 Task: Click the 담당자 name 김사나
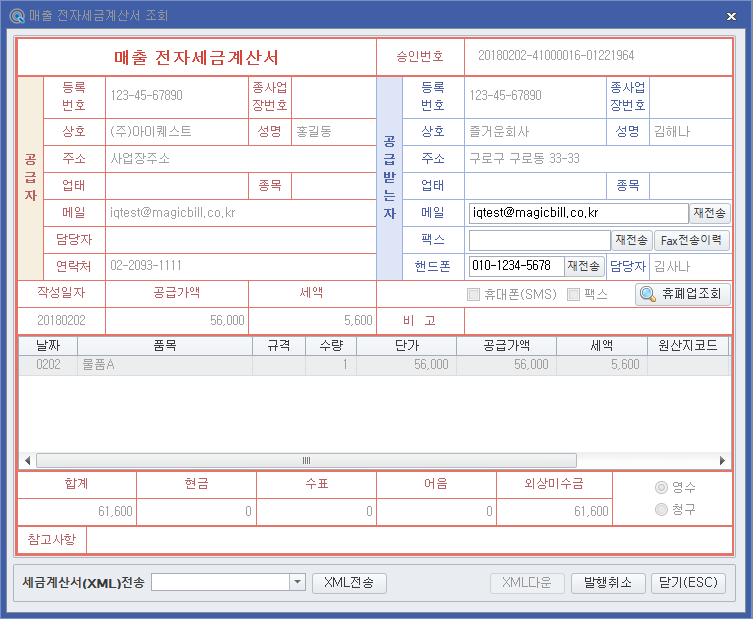point(672,267)
